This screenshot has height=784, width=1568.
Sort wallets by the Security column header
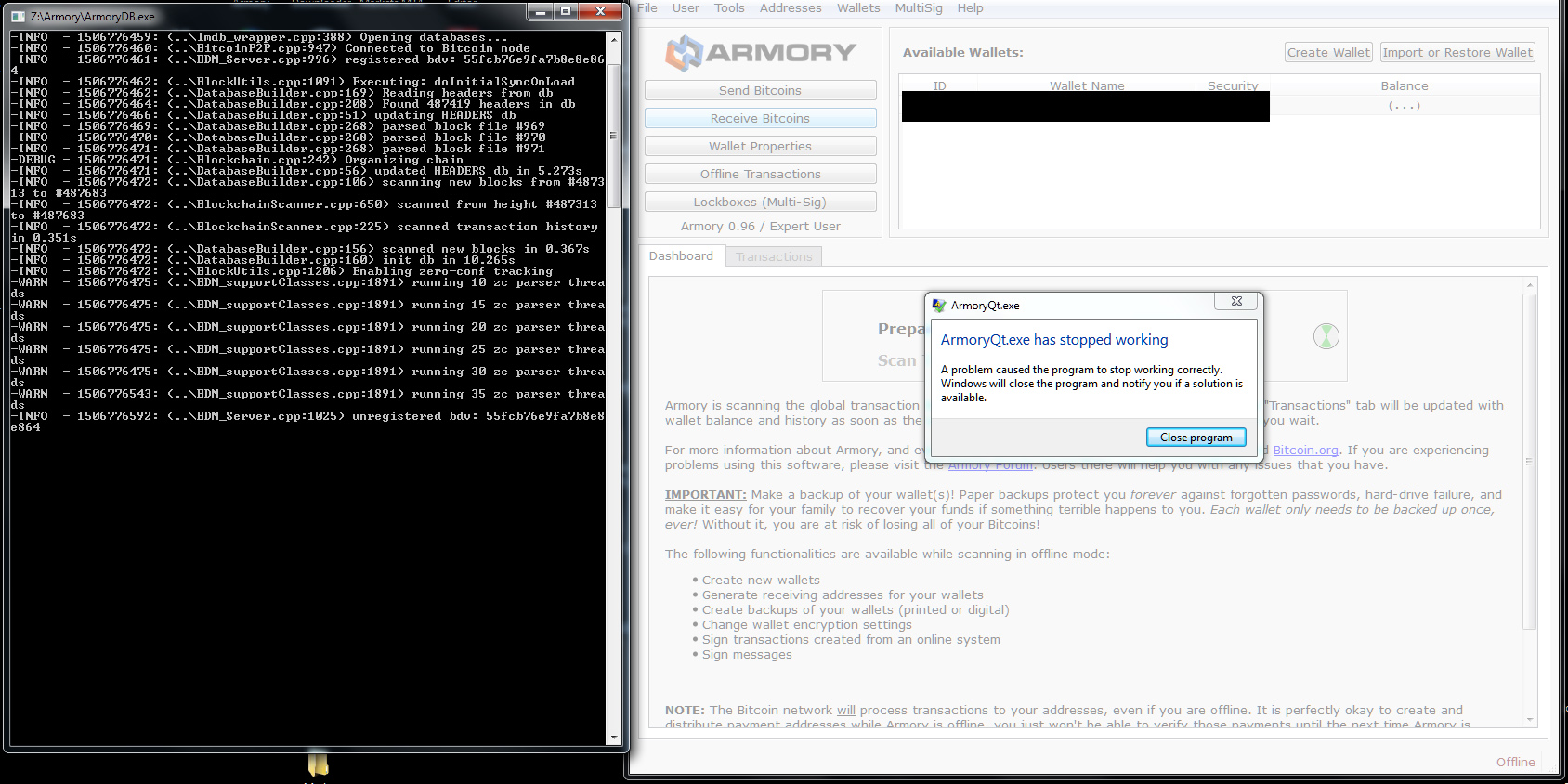(1233, 85)
